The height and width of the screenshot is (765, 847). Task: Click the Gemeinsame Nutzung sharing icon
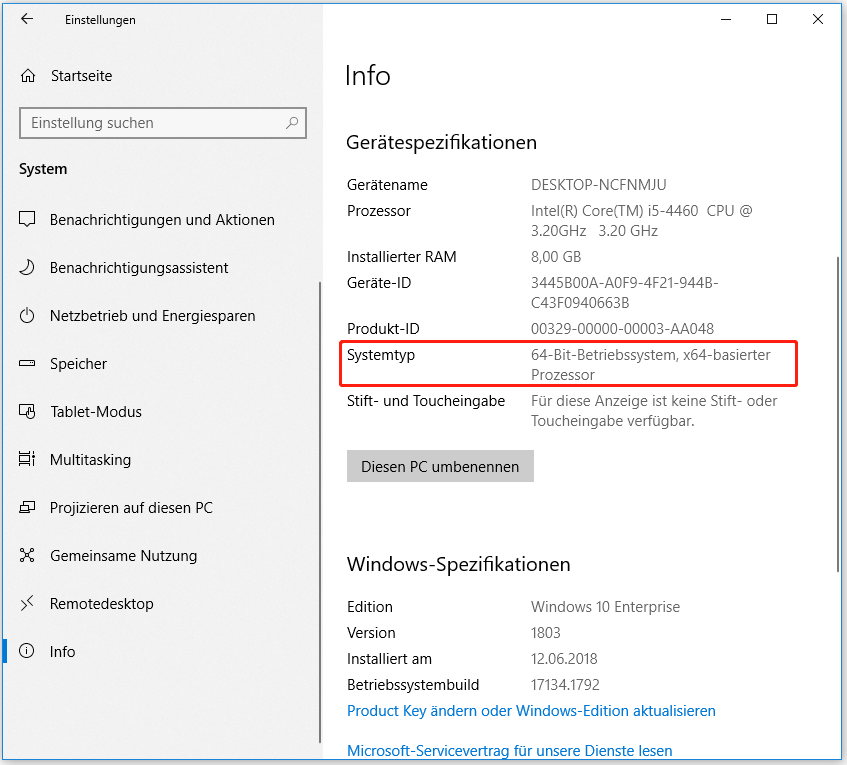(28, 555)
